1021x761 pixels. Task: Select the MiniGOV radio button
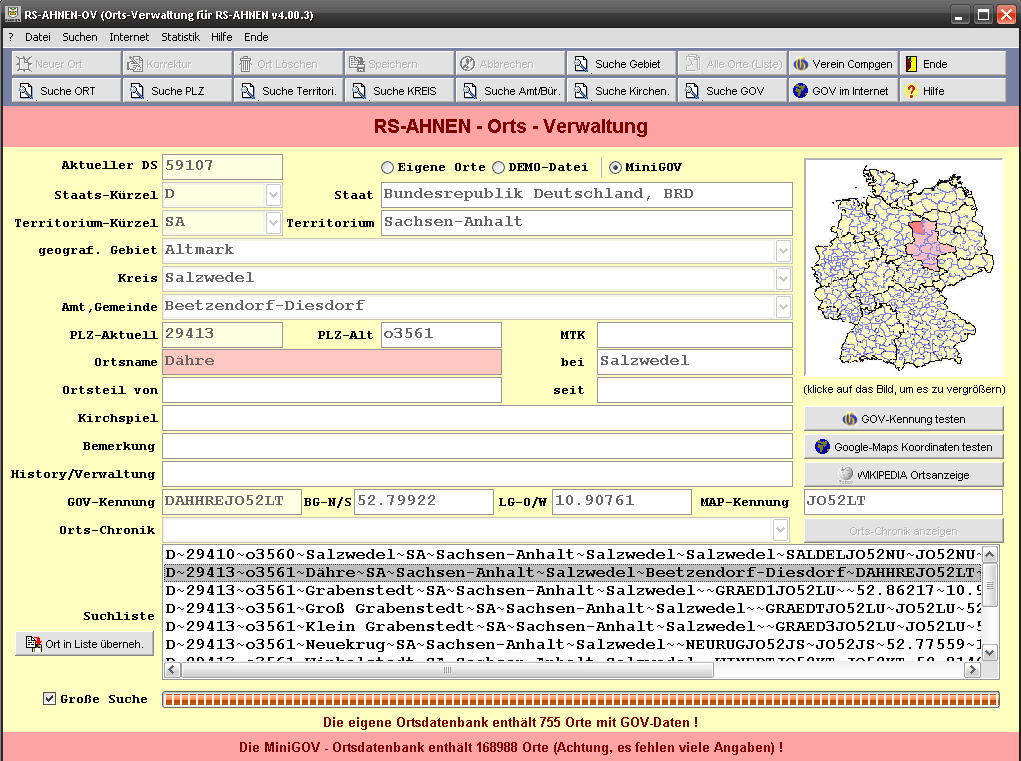pyautogui.click(x=615, y=167)
